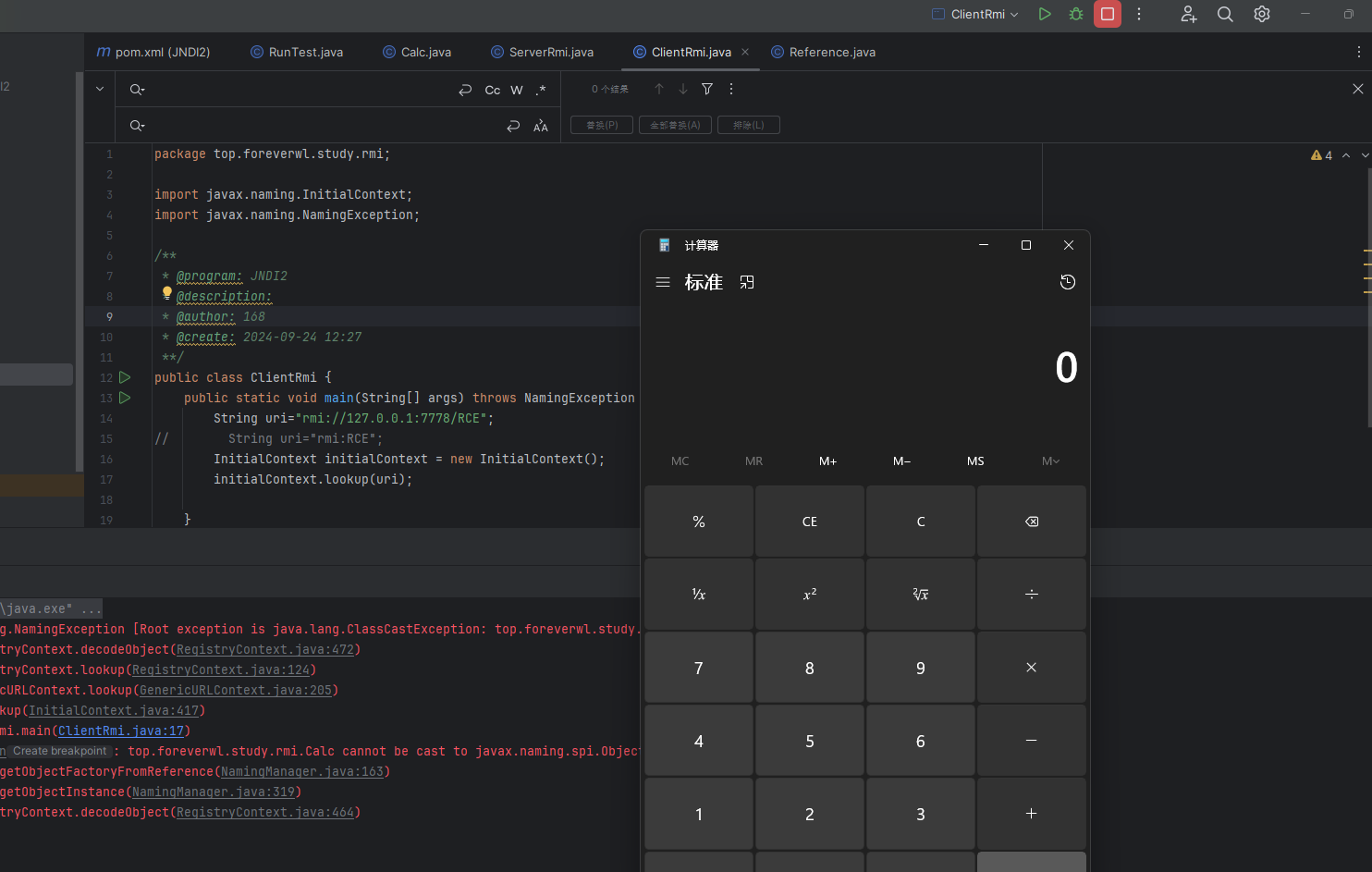Image resolution: width=1372 pixels, height=872 pixels.
Task: Open the ClientRmi run configuration dropdown
Action: [975, 14]
